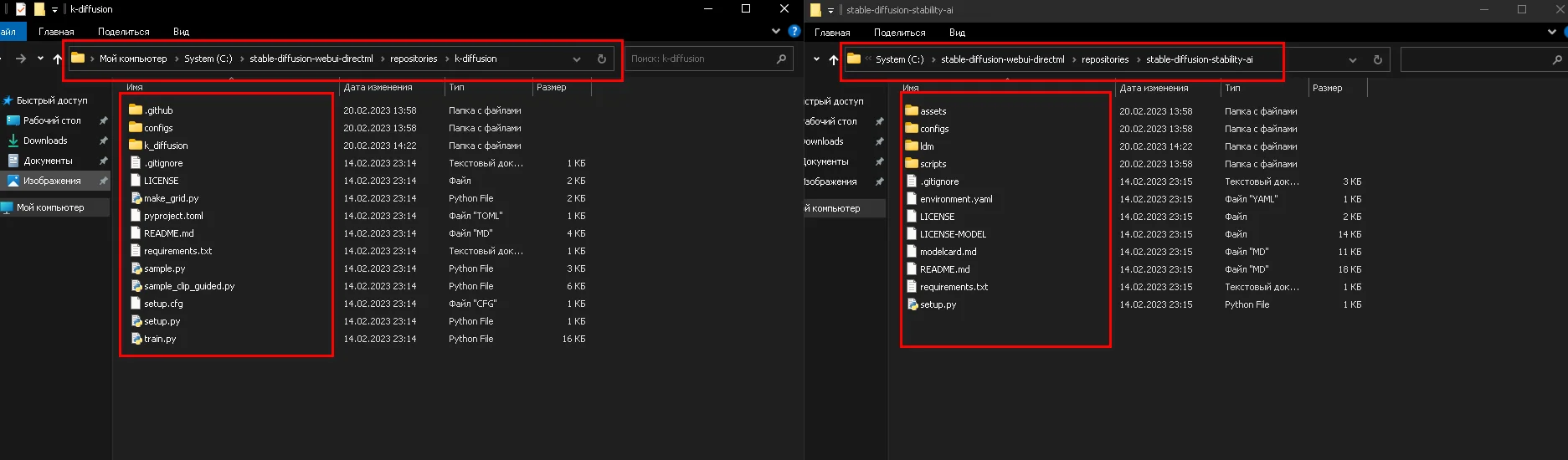Expand ribbon chevron in stability-ai window
The height and width of the screenshot is (460, 1568).
tap(1552, 32)
